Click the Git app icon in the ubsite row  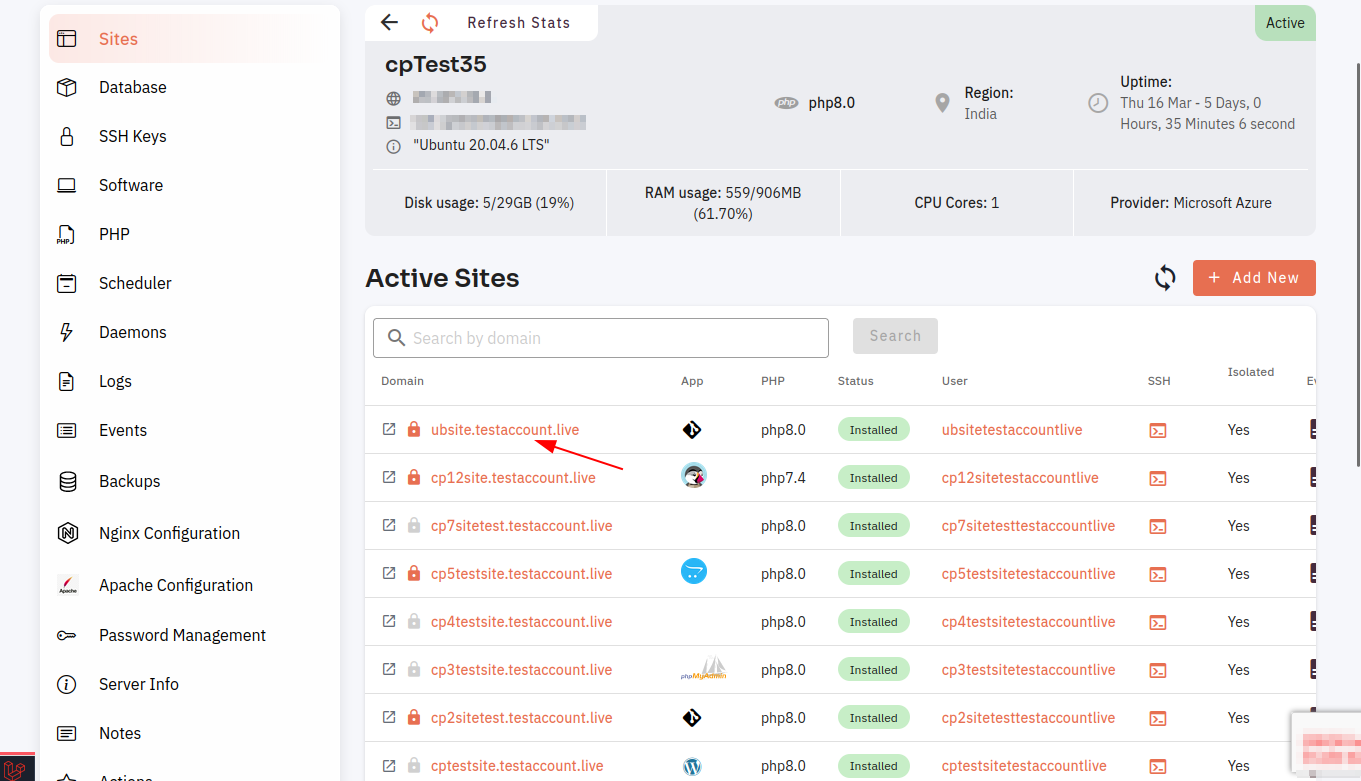click(691, 430)
